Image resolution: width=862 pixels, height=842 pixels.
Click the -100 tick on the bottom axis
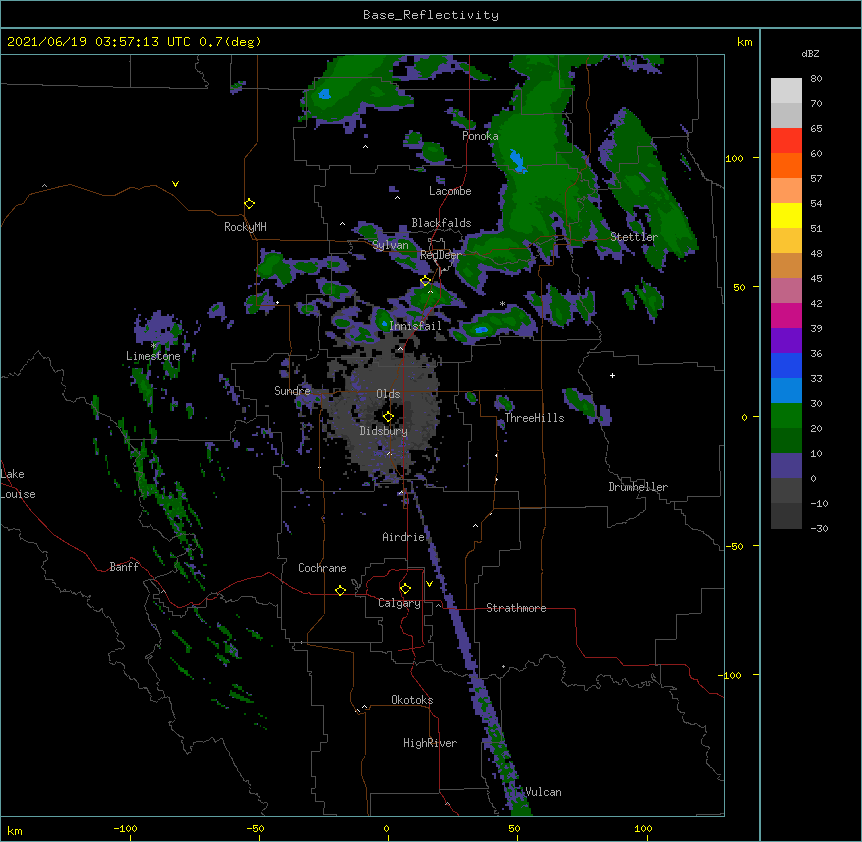(x=125, y=828)
